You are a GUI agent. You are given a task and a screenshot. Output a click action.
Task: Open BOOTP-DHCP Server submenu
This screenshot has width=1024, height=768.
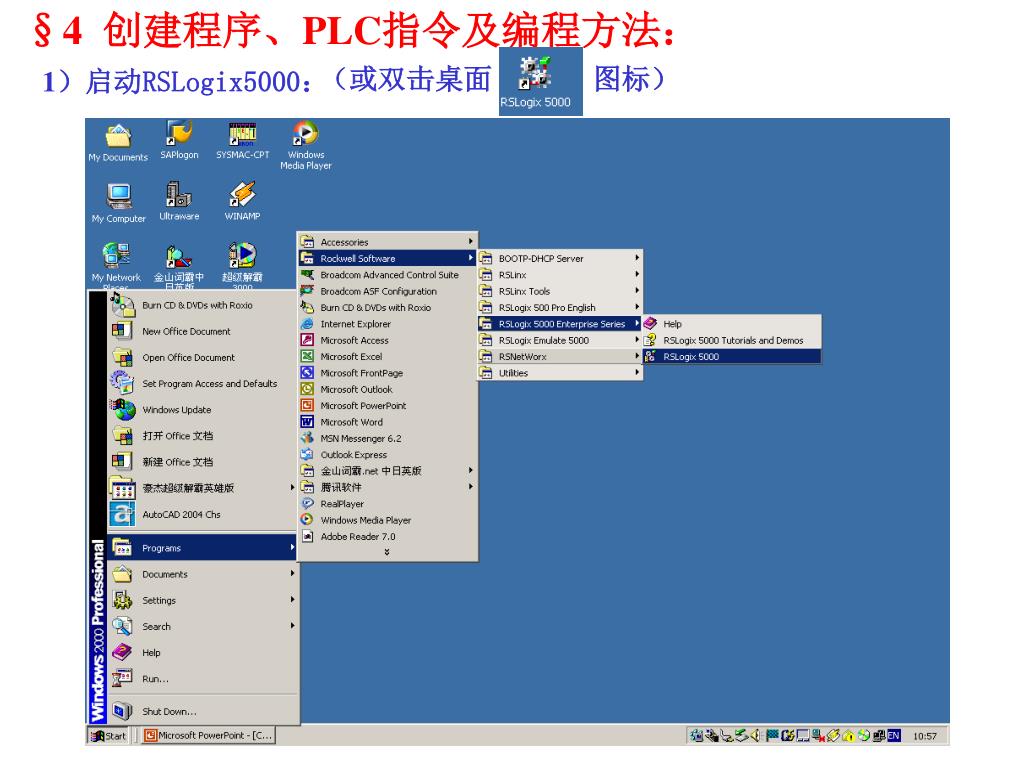pyautogui.click(x=560, y=258)
